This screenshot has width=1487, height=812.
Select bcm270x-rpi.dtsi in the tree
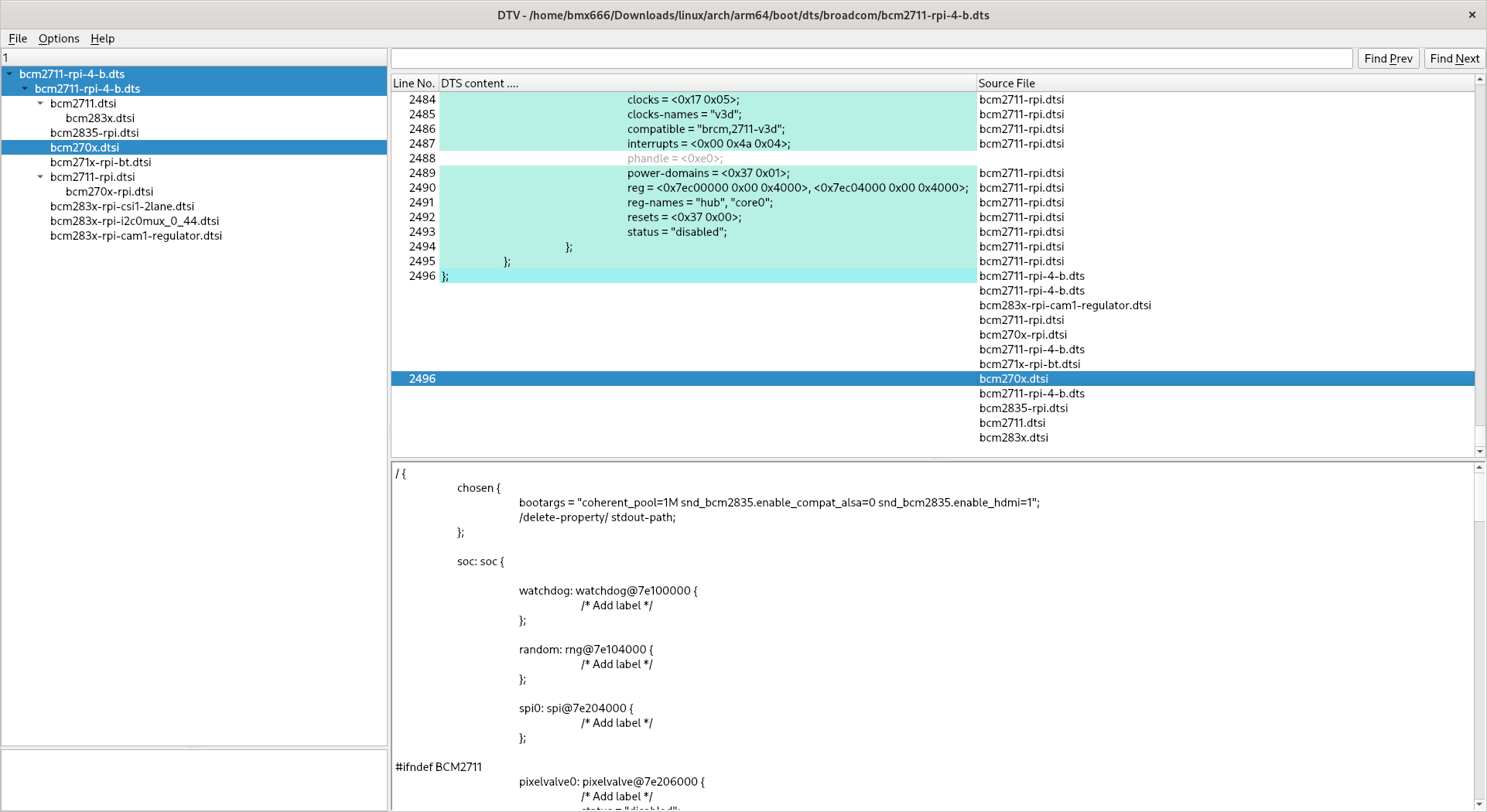tap(109, 192)
